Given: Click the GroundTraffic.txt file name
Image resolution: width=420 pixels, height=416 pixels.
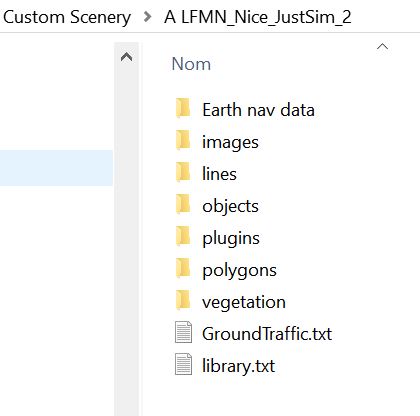Looking at the screenshot, I should tap(267, 334).
